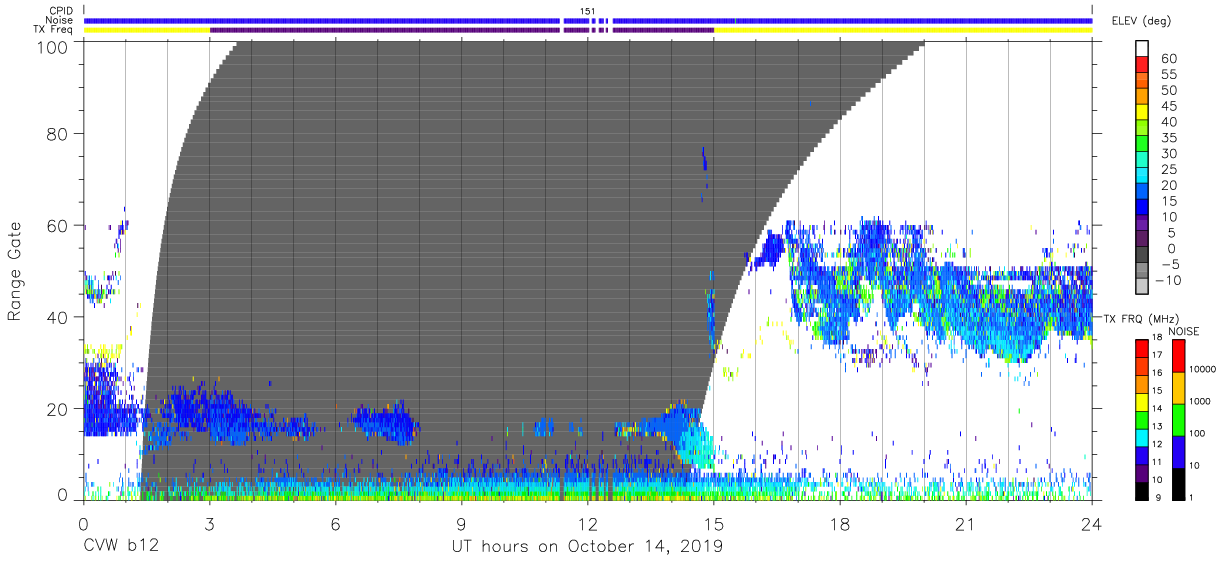The height and width of the screenshot is (567, 1228).
Task: Click the 80 tick on Range Gate axis
Action: click(59, 134)
